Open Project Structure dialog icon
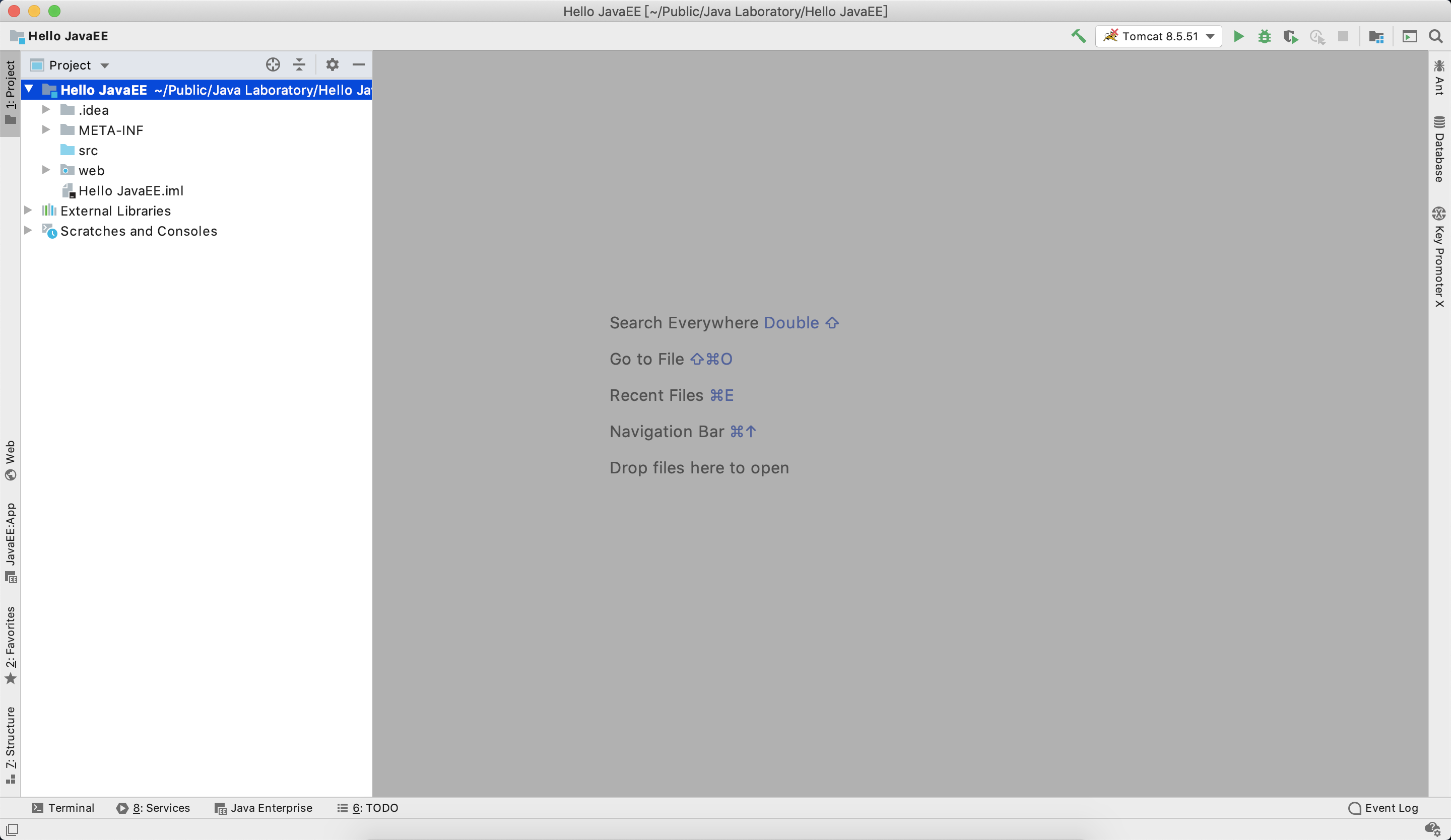The height and width of the screenshot is (840, 1451). click(1376, 36)
